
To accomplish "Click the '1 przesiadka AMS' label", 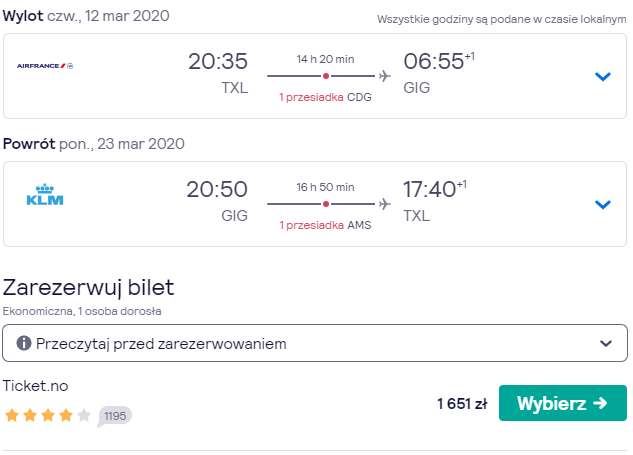I will (325, 225).
